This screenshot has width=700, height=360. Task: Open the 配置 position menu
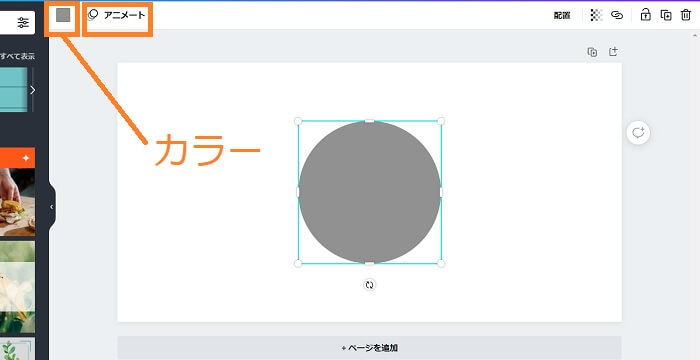pyautogui.click(x=562, y=16)
